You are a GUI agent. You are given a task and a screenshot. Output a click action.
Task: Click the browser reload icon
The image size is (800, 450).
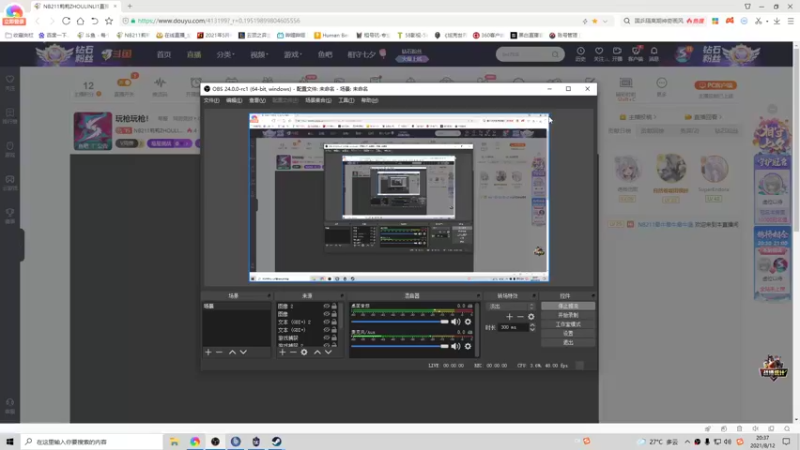(66, 21)
